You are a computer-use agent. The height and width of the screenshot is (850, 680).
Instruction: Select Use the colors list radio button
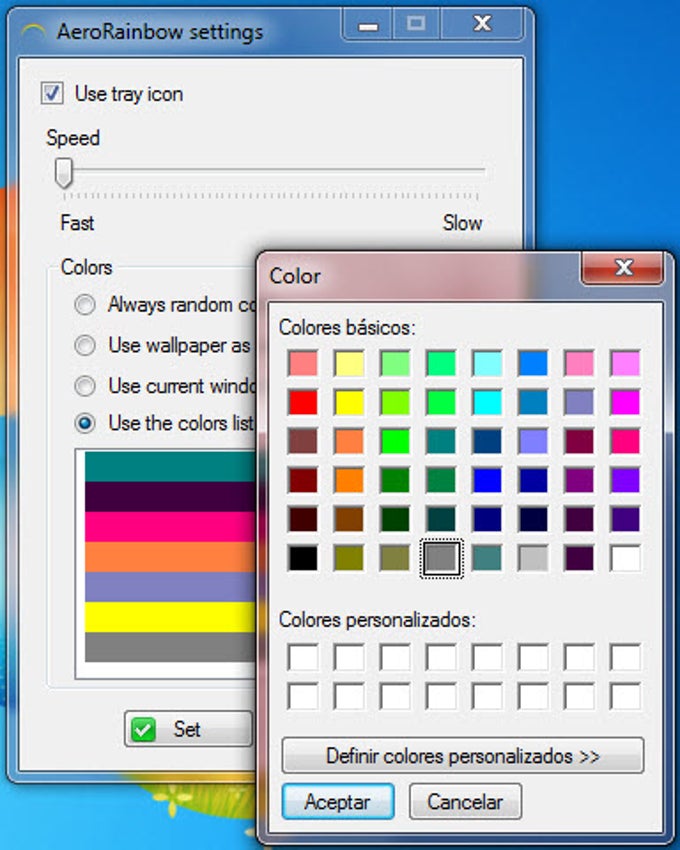click(85, 423)
